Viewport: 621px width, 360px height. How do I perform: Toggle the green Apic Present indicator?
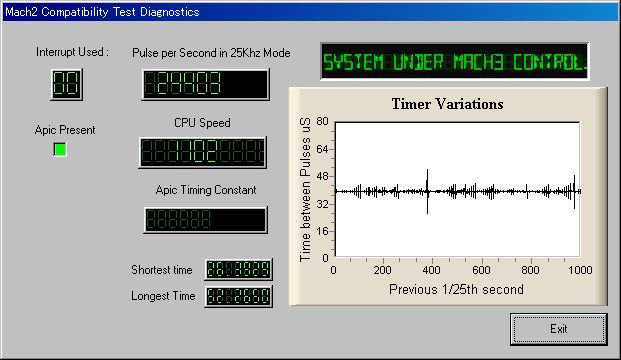coord(60,149)
